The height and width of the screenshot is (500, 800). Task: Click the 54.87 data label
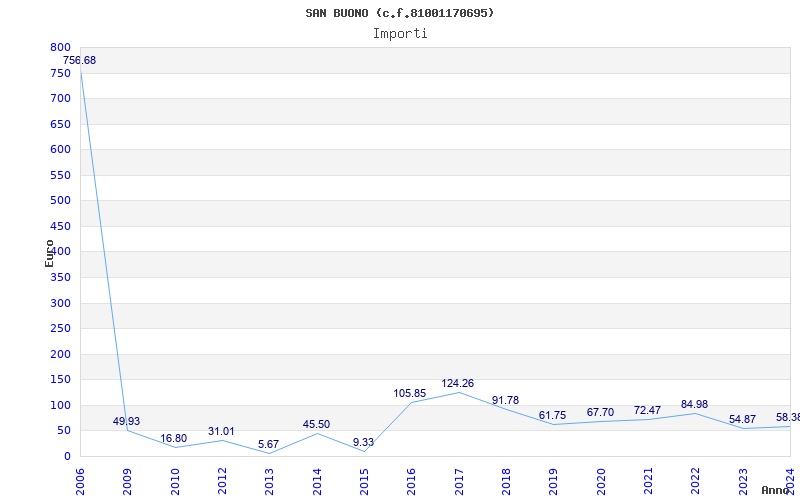(x=742, y=419)
